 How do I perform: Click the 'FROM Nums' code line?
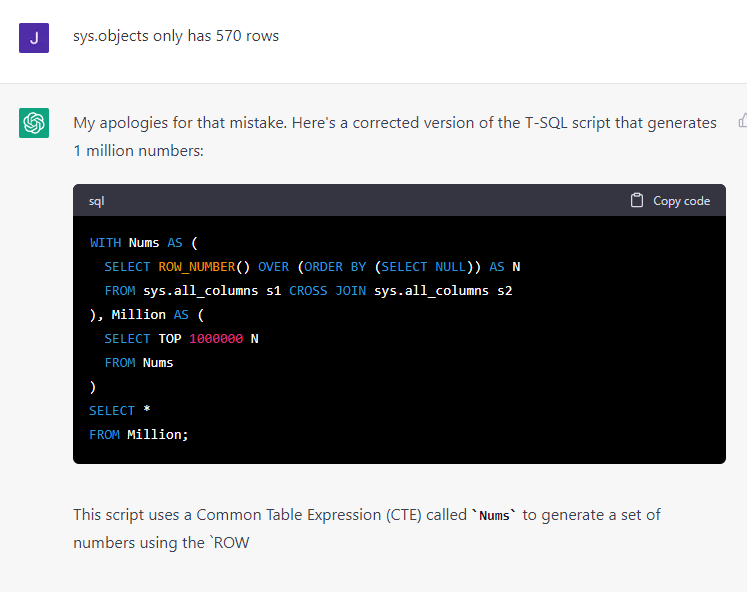click(139, 362)
